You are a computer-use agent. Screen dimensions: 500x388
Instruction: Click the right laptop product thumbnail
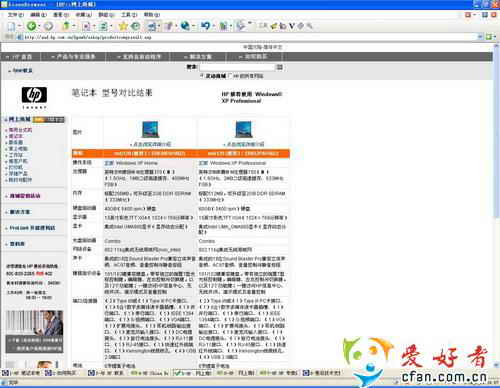tap(243, 129)
